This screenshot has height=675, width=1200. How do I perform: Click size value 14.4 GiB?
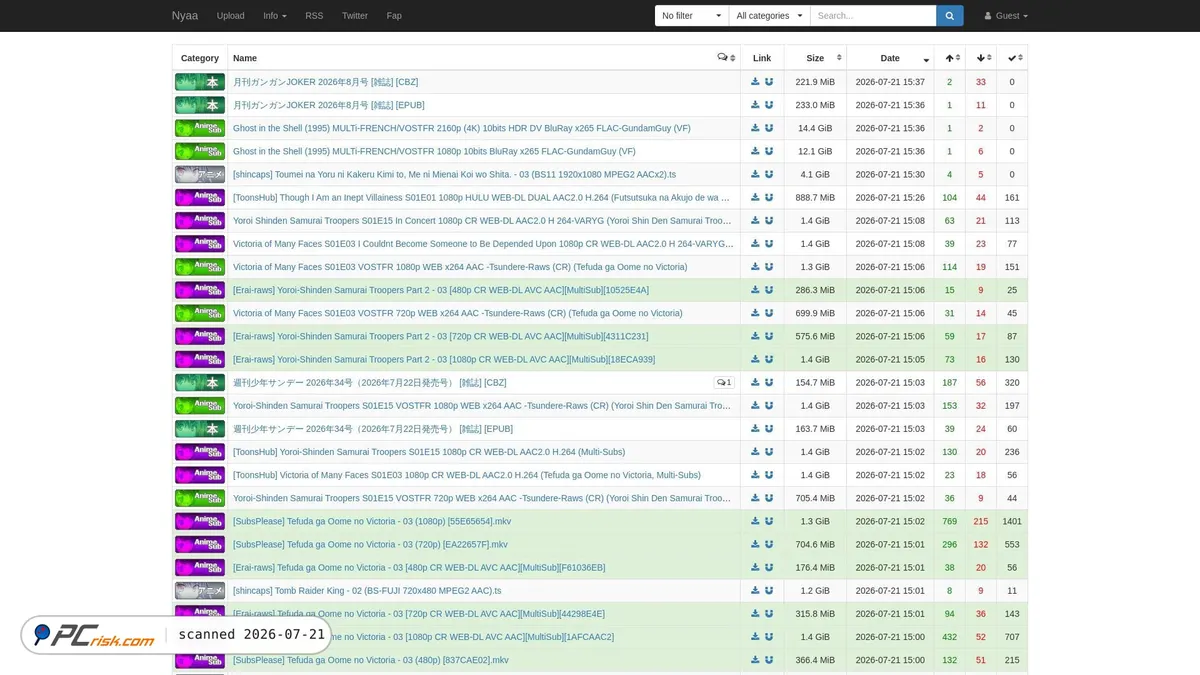coord(815,128)
